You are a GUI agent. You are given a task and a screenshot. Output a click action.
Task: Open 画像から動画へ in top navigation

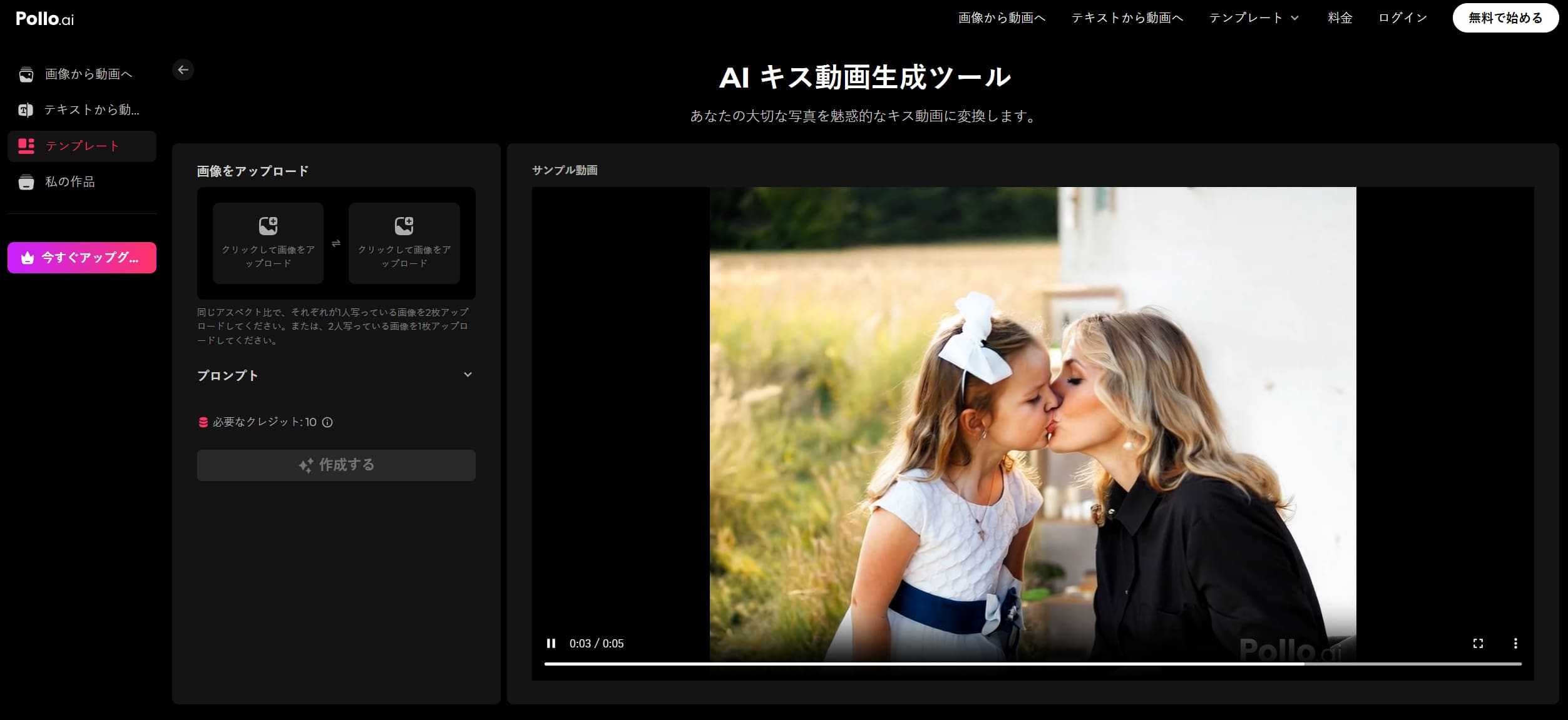1002,18
